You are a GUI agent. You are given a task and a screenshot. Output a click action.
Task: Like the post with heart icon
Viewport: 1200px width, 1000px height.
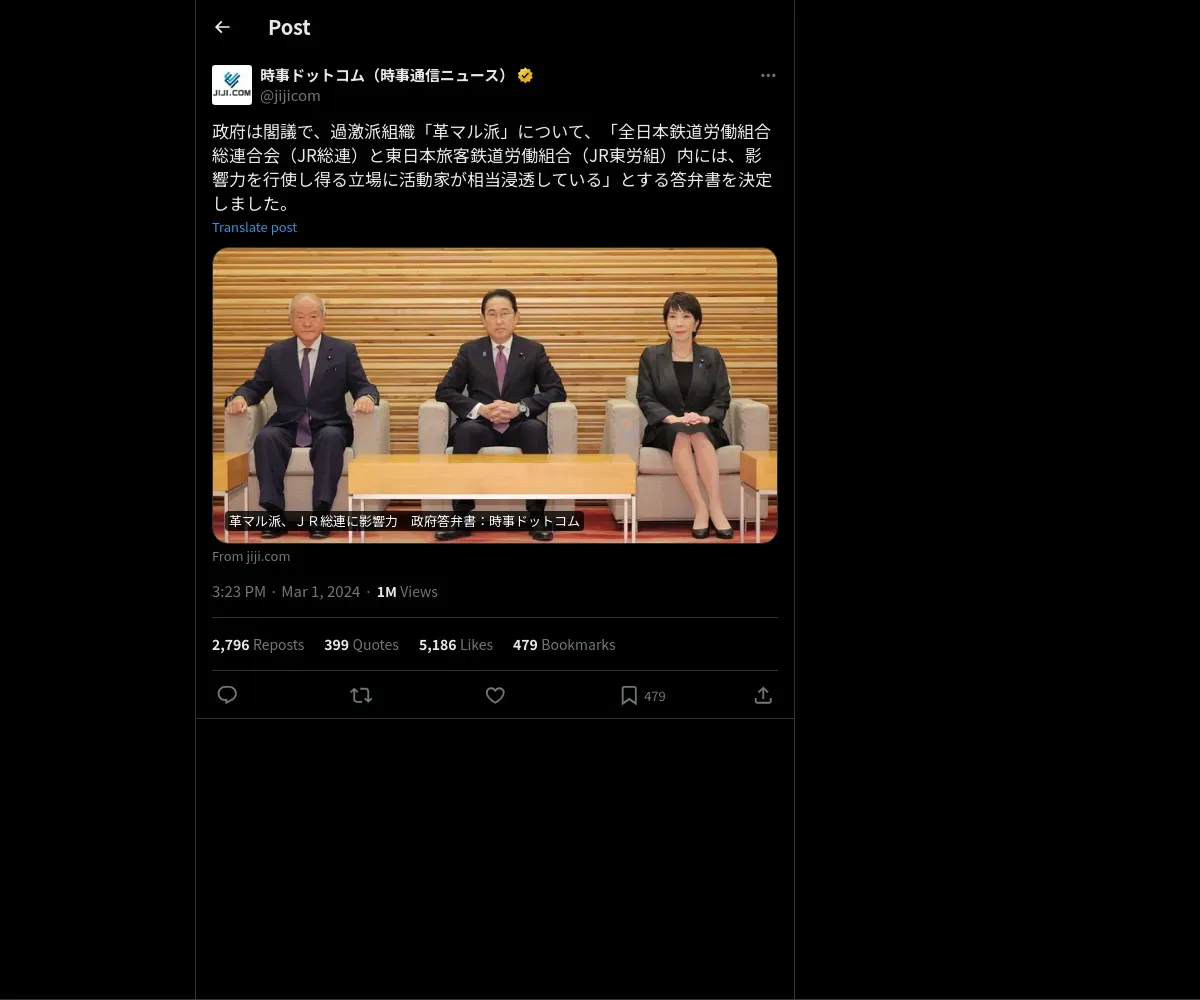coord(495,695)
